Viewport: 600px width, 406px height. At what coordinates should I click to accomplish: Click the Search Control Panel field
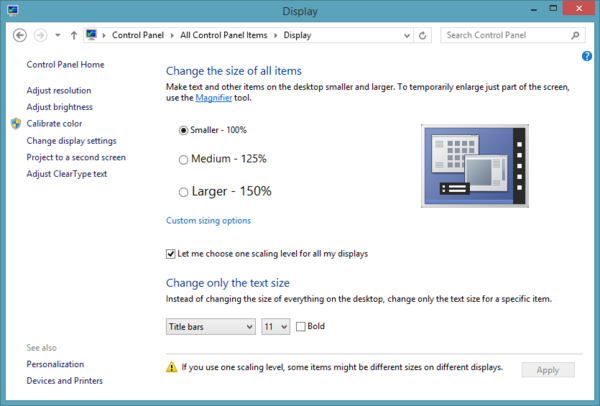coord(513,35)
